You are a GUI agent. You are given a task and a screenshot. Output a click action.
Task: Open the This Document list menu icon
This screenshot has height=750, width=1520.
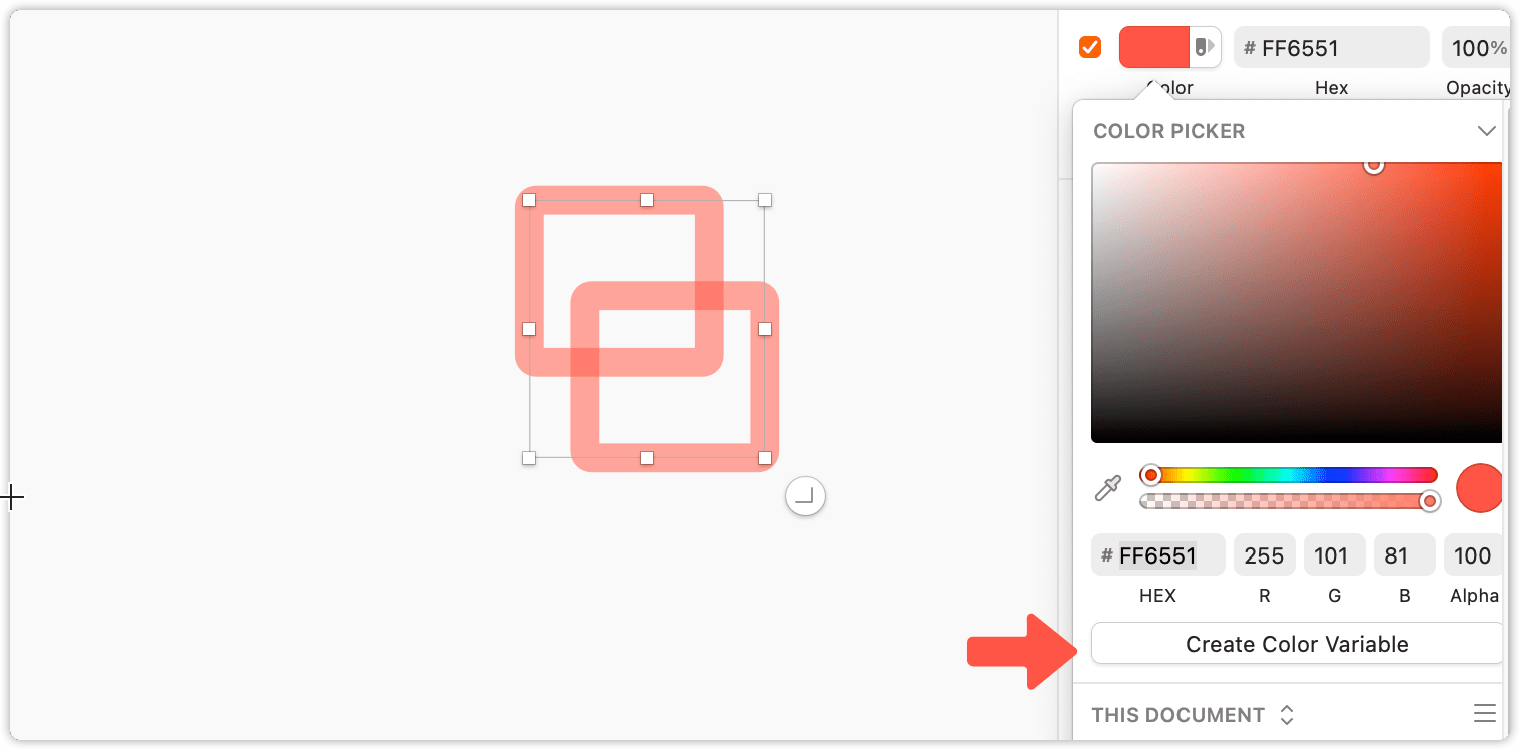1485,714
